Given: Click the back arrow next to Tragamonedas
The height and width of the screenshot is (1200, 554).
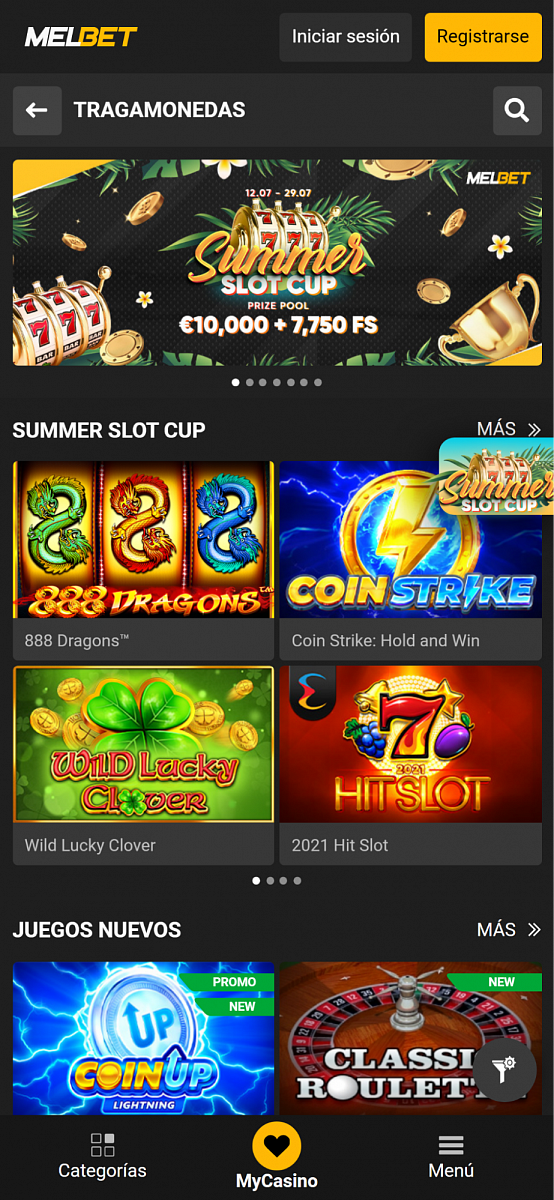Looking at the screenshot, I should pyautogui.click(x=37, y=110).
